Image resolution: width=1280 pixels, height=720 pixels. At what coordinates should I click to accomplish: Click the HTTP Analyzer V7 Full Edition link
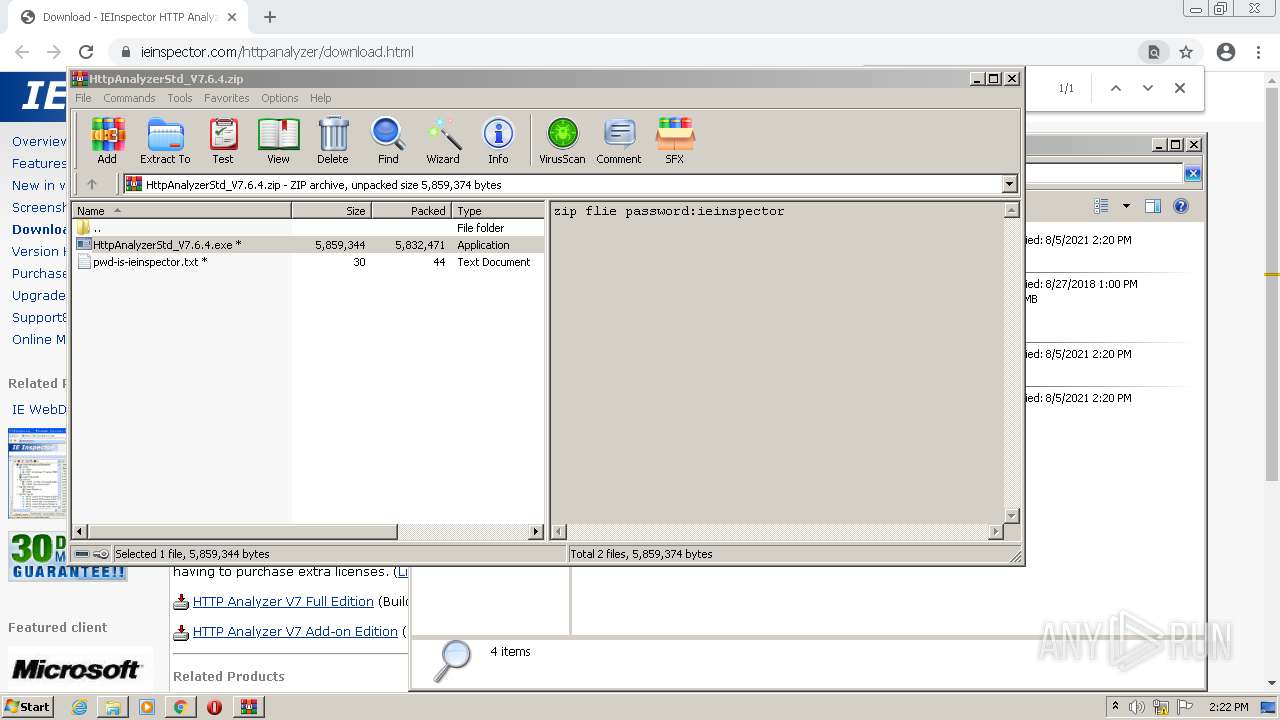click(283, 602)
